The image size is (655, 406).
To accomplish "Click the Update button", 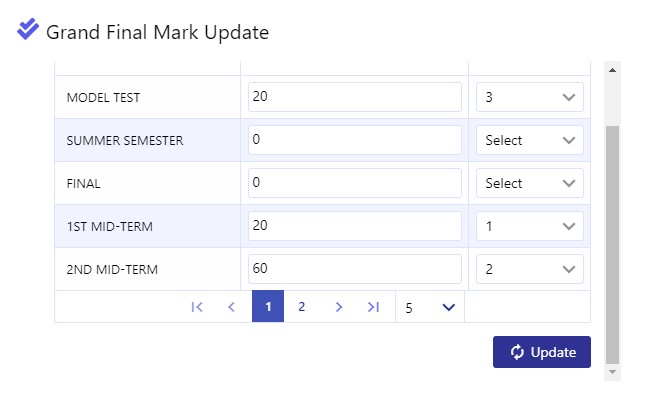I will (x=542, y=352).
